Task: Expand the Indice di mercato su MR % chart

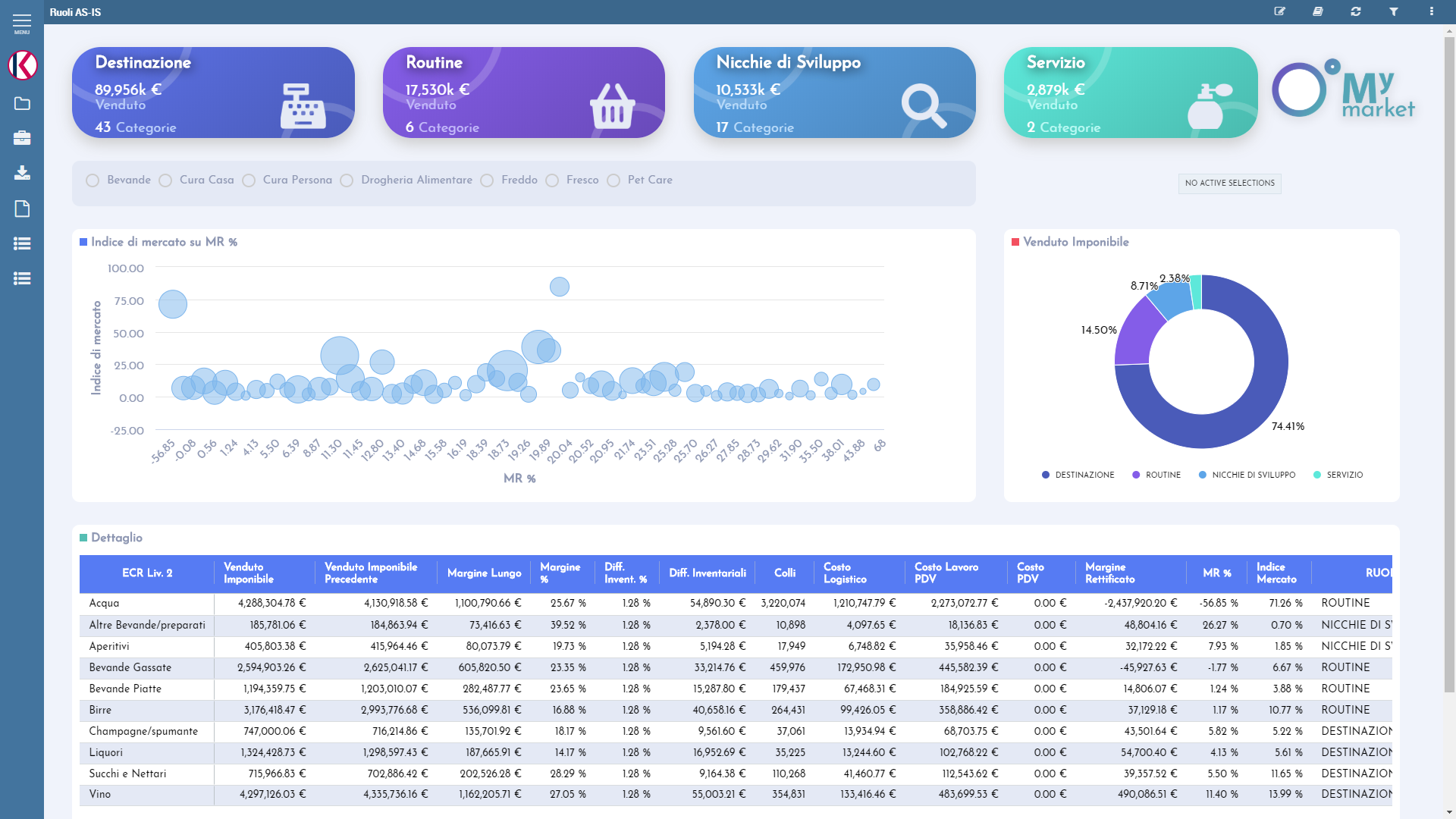Action: point(163,242)
